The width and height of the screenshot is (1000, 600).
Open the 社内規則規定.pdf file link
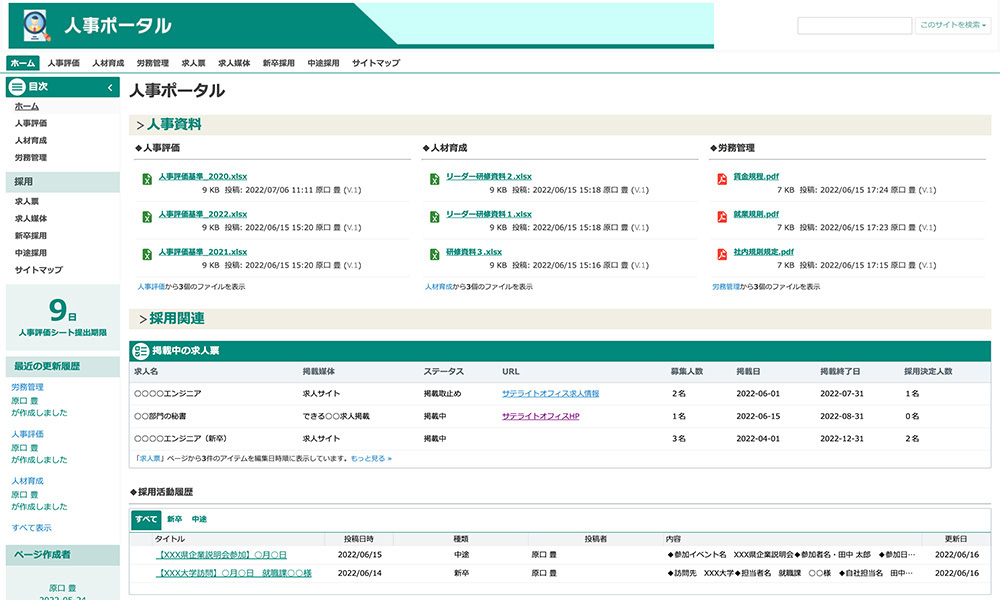click(763, 252)
